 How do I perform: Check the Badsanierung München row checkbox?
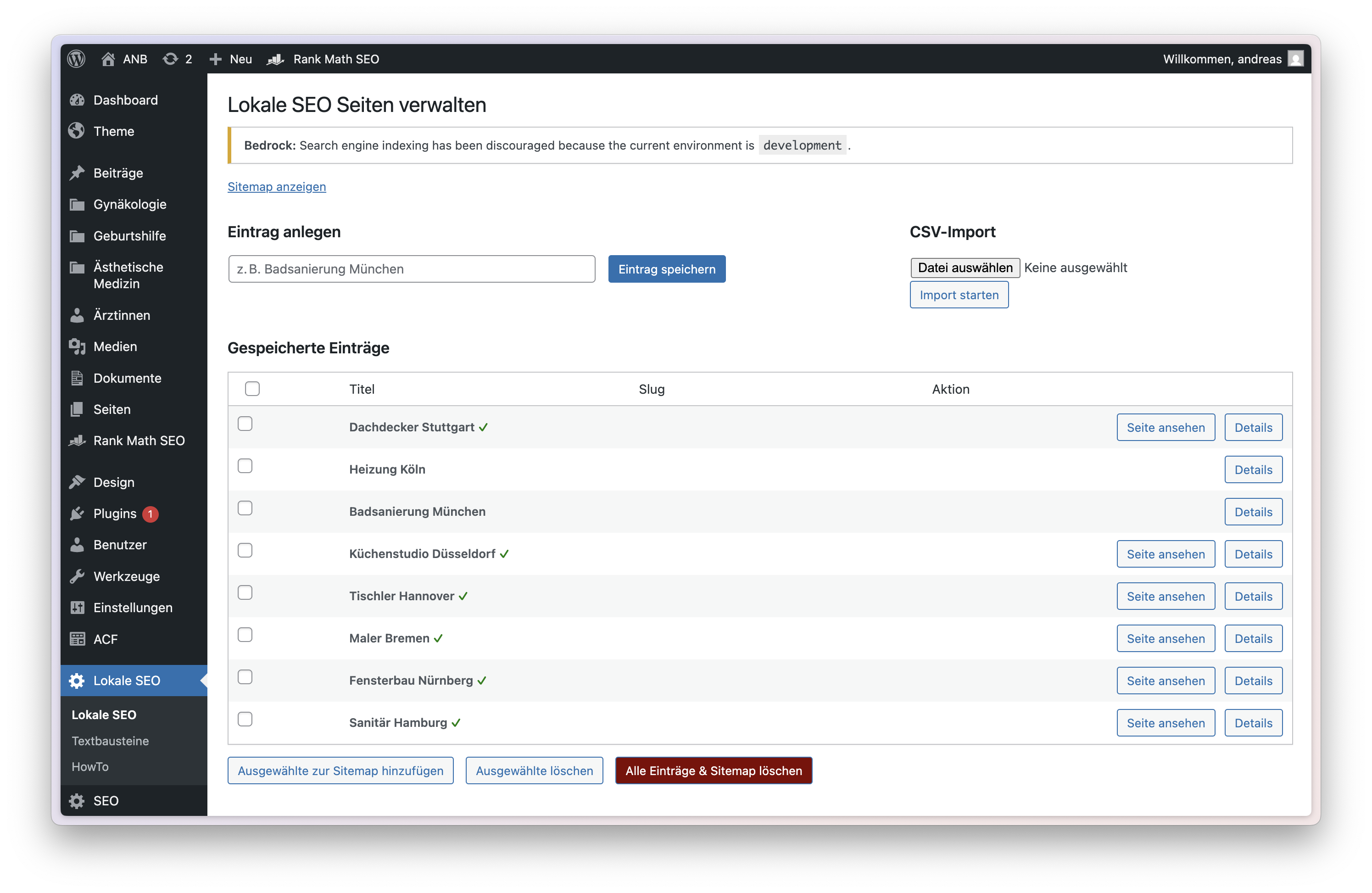245,508
